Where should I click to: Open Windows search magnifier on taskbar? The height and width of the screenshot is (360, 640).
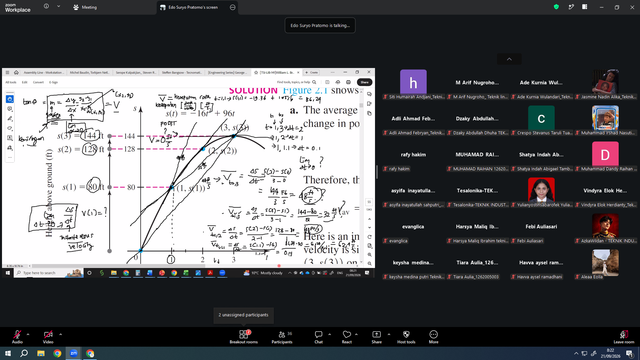pos(24,353)
